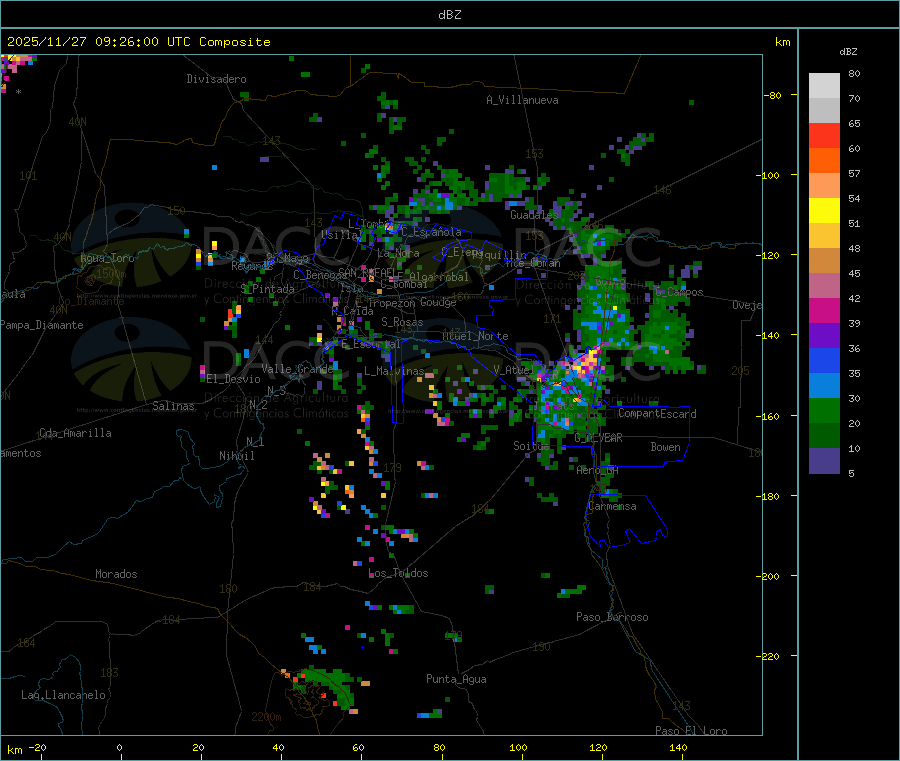Screen dimensions: 900x761
Task: Click the 'A_Villanueva' map label
Action: pos(522,100)
